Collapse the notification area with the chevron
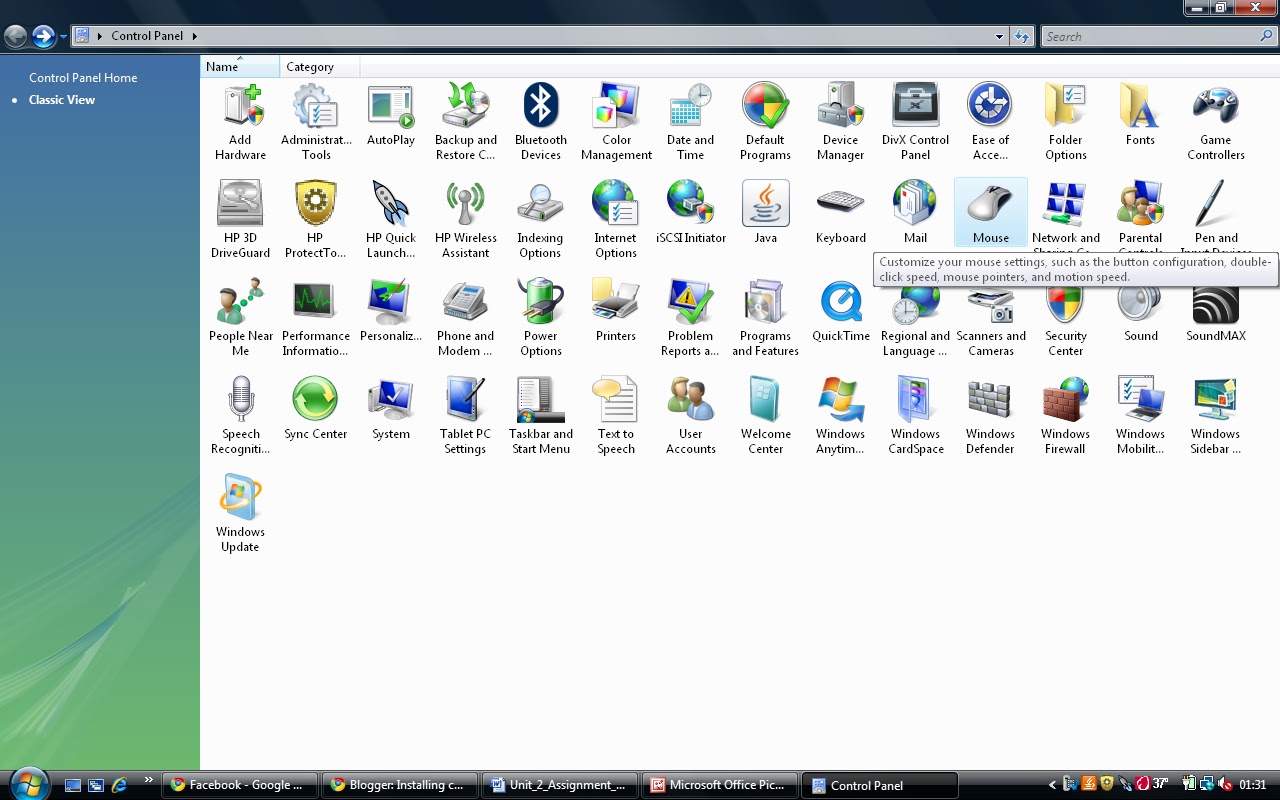 pyautogui.click(x=1053, y=785)
